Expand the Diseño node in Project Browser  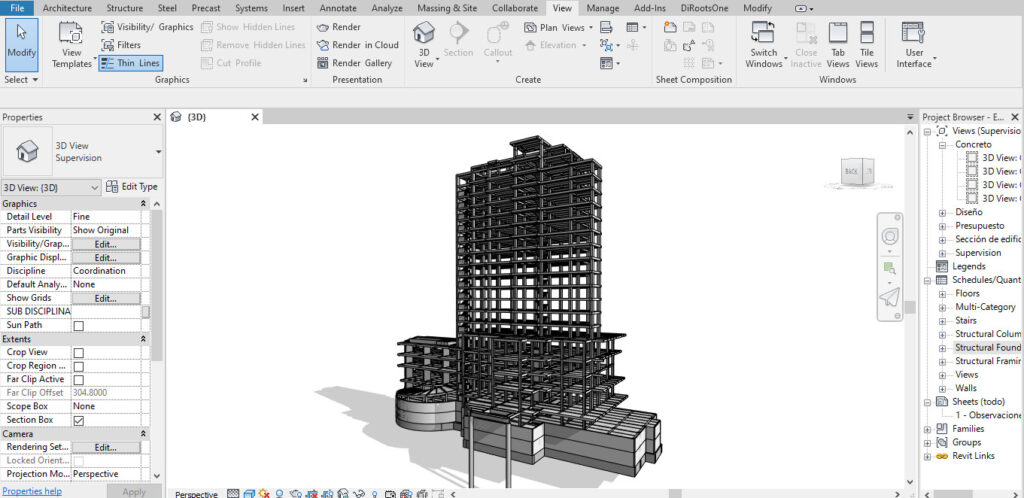point(942,212)
